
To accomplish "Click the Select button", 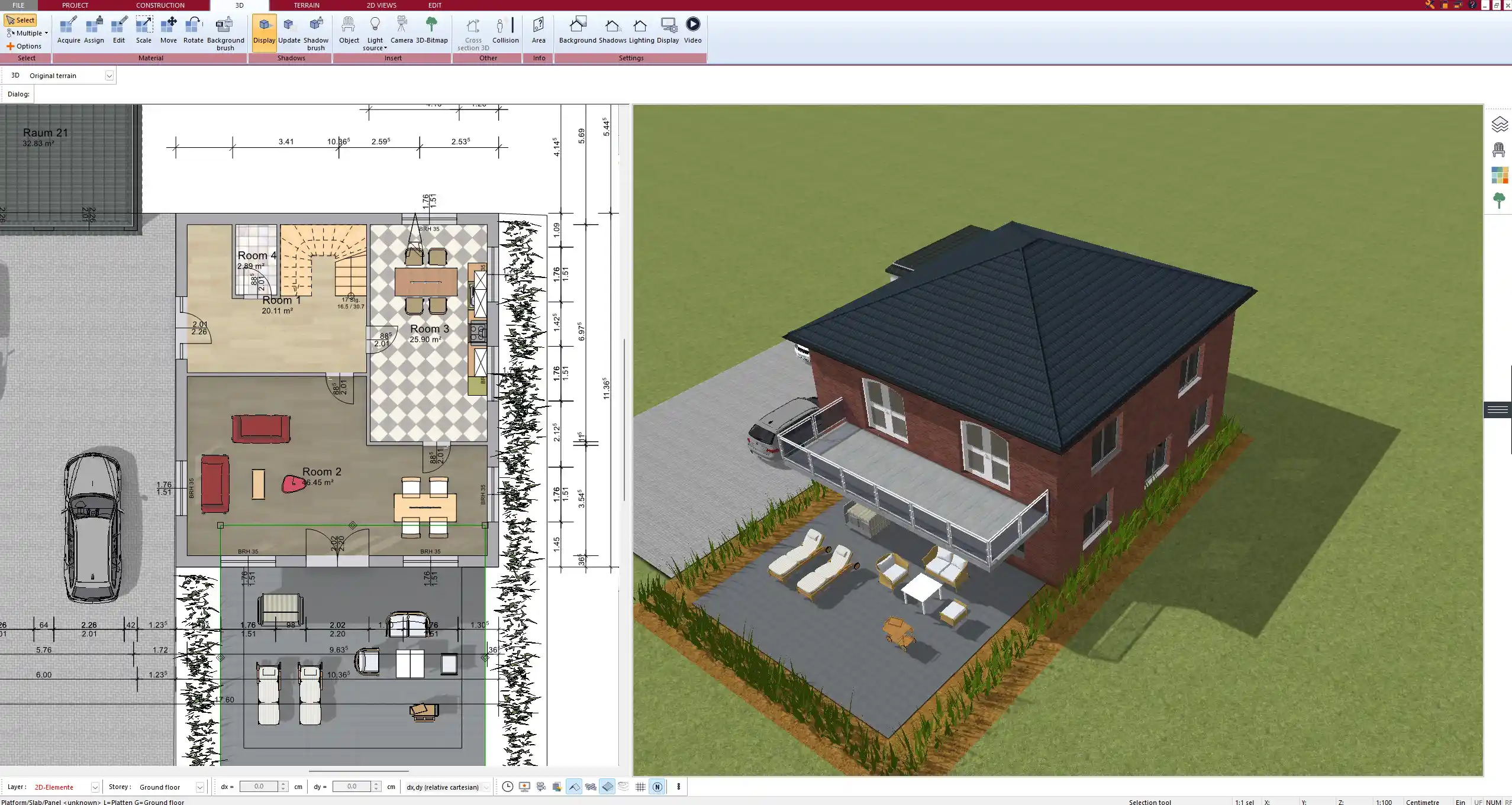I will click(21, 20).
